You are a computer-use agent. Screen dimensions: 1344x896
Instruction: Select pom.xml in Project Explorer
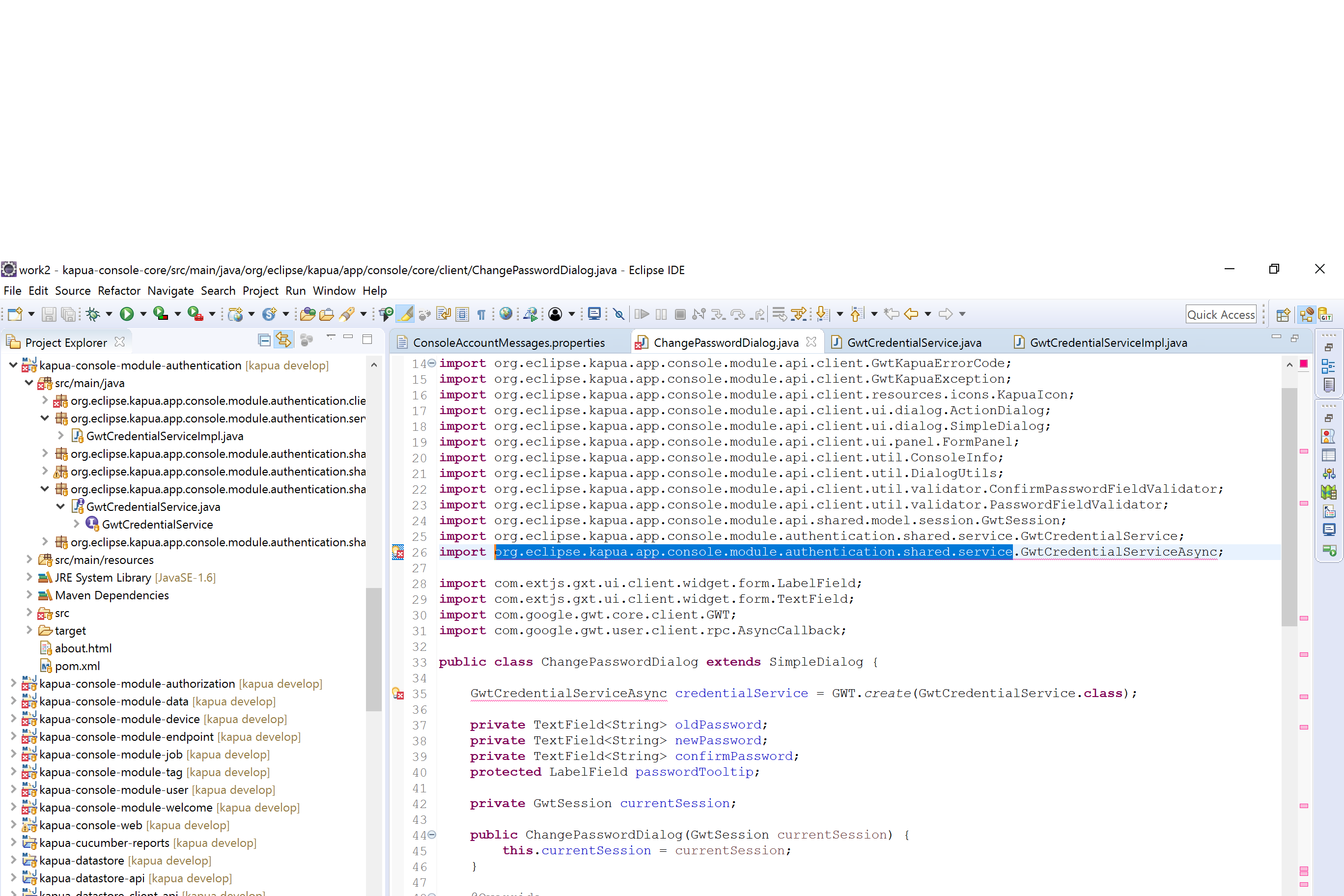coord(77,666)
